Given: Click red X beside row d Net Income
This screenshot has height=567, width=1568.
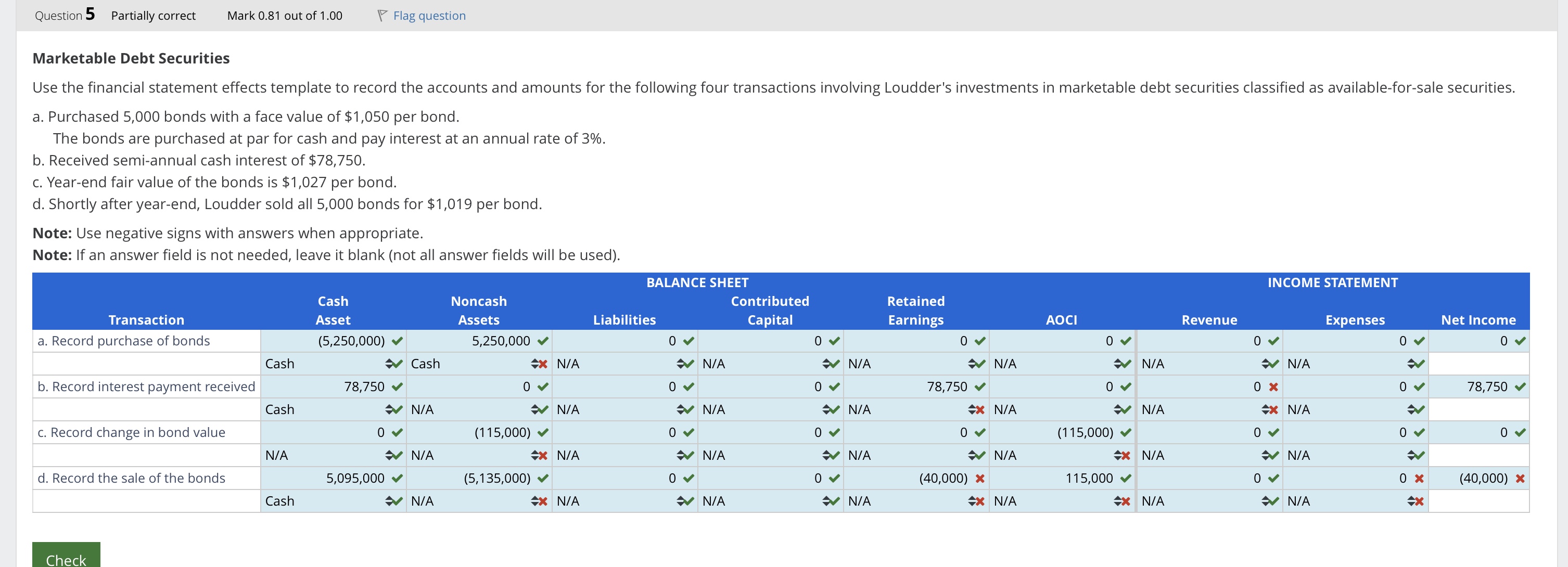Looking at the screenshot, I should pos(1520,478).
